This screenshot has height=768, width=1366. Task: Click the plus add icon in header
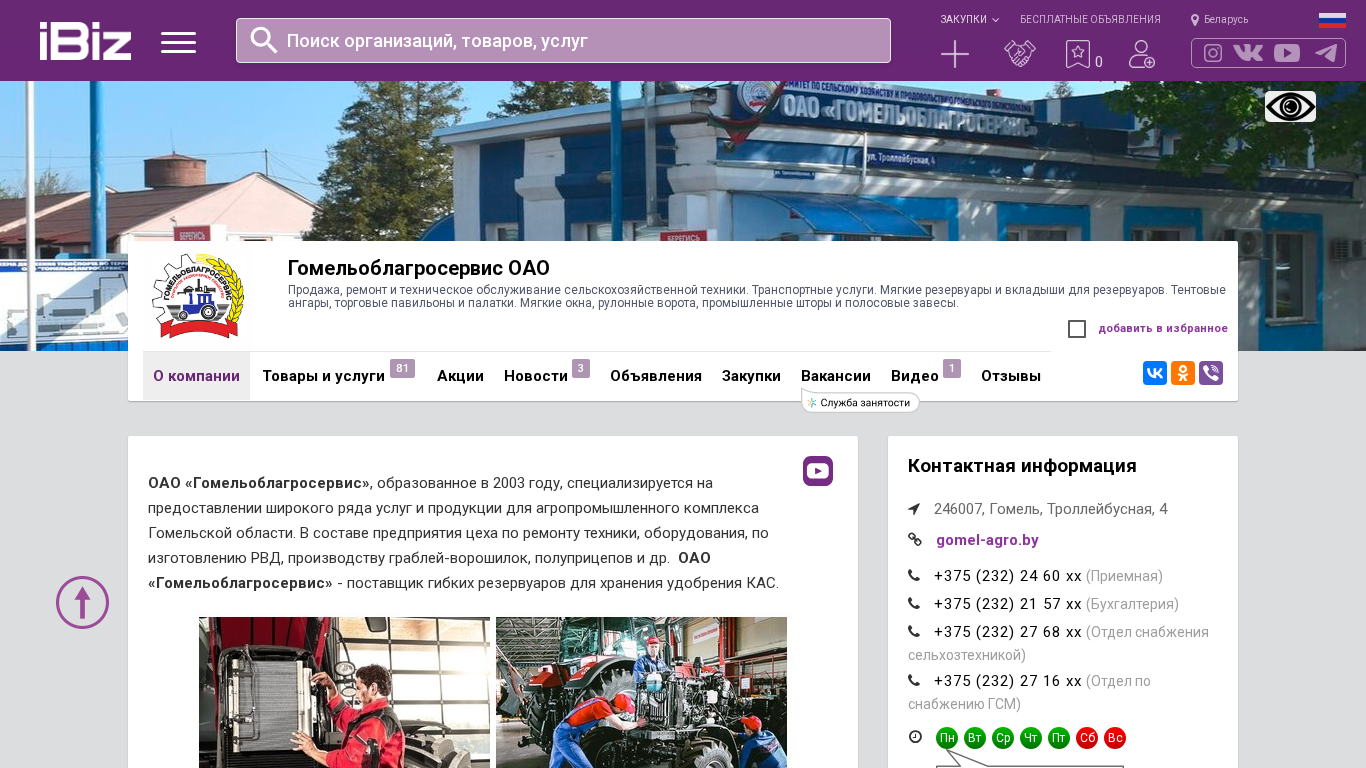click(x=955, y=54)
